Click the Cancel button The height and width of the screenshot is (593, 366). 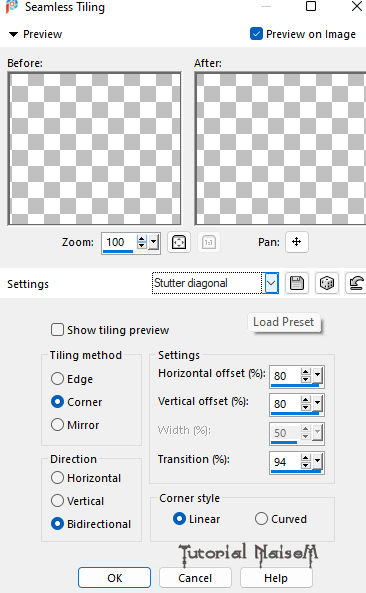195,577
